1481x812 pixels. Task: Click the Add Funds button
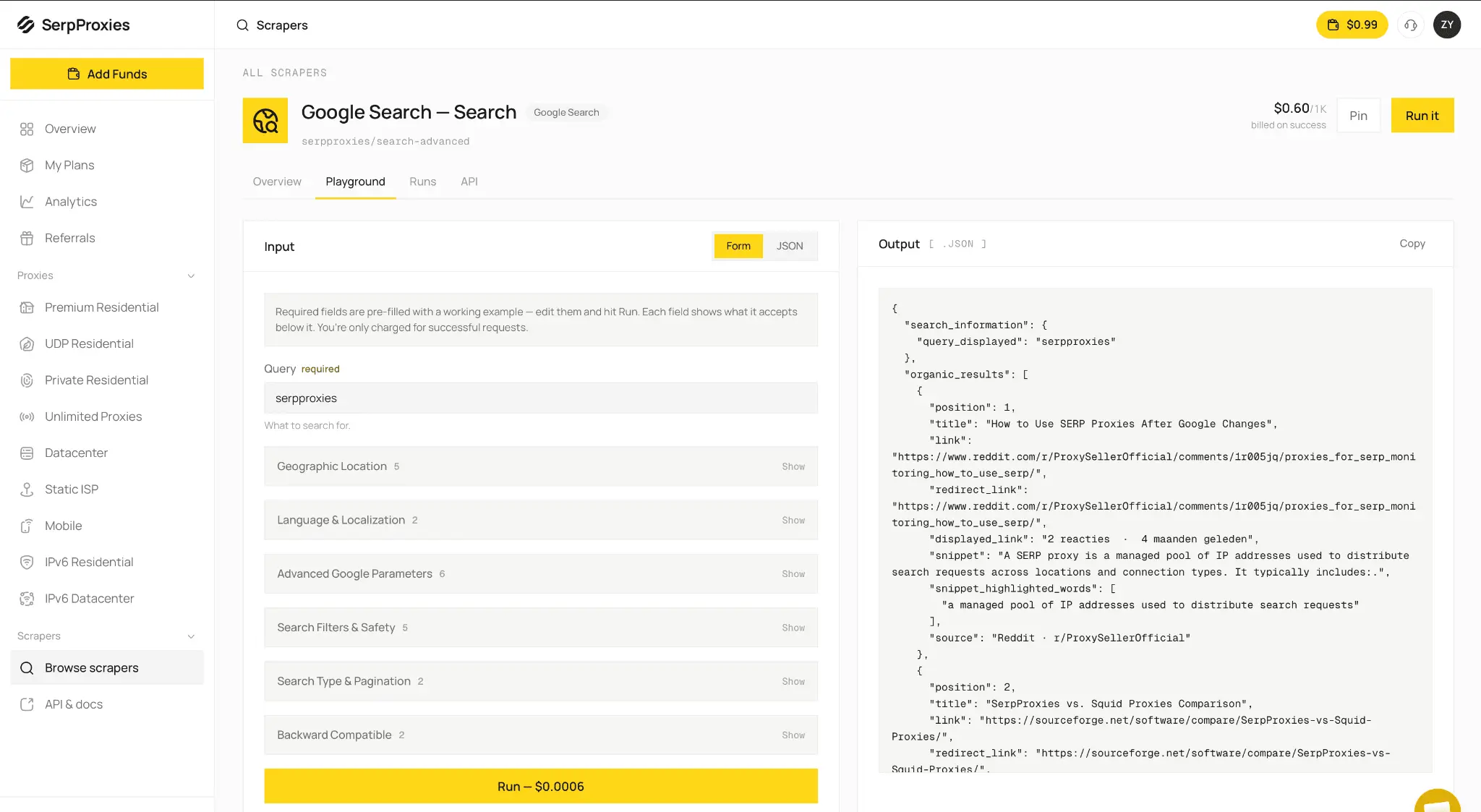tap(107, 74)
